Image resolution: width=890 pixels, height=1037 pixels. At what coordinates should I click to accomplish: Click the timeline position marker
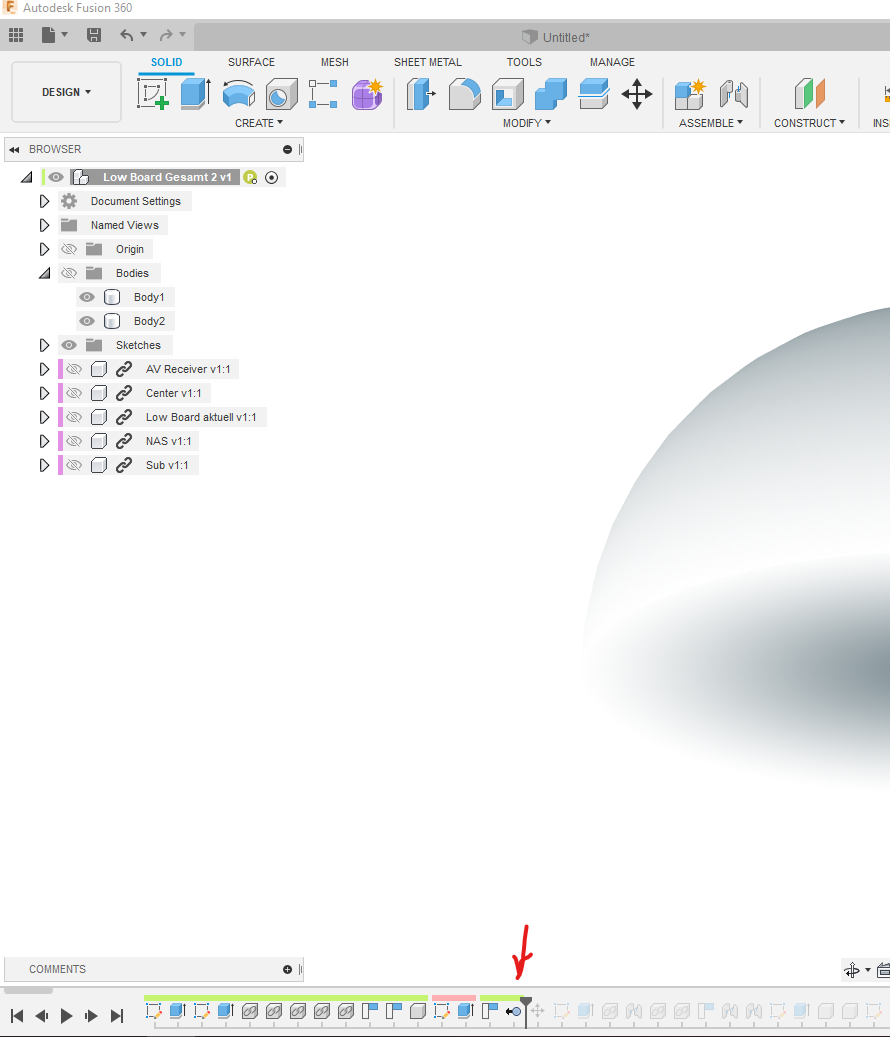tap(526, 1012)
